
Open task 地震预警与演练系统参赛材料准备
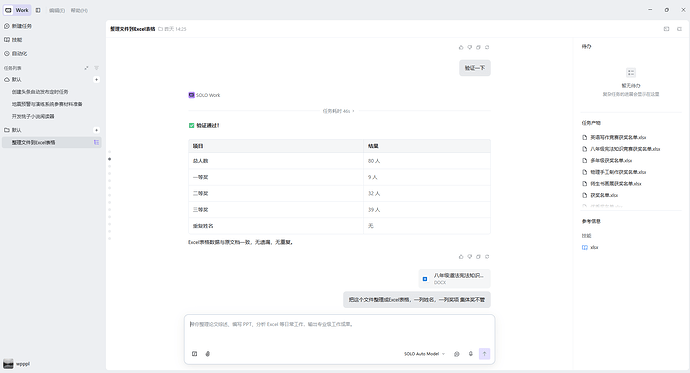coord(47,104)
